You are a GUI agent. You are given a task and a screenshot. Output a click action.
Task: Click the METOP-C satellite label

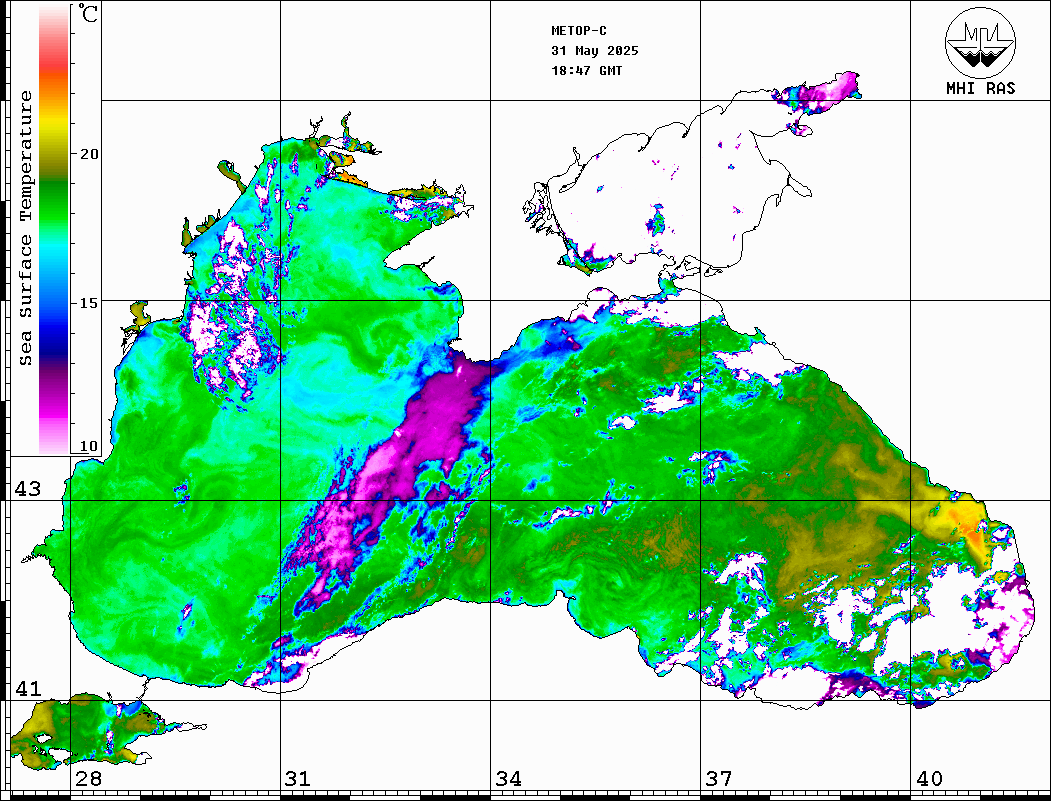pos(578,31)
